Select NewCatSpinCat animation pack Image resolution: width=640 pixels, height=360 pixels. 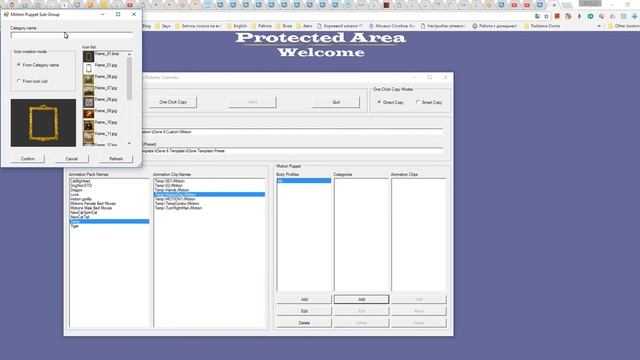tap(84, 212)
